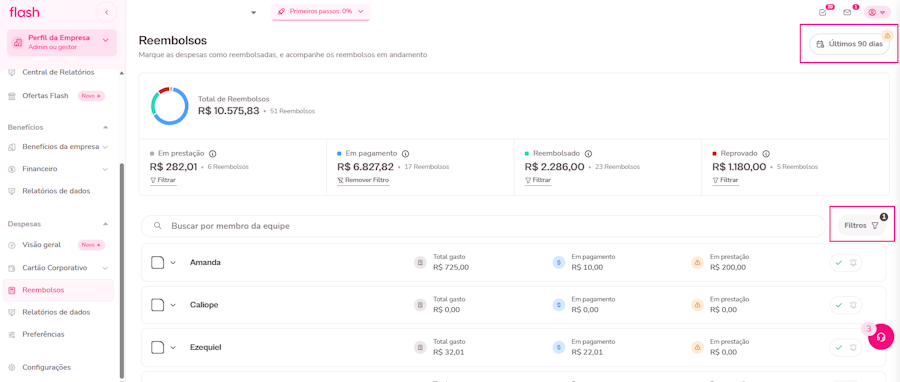Click the search magnifier icon
Screen dimensions: 900x382
[x=157, y=226]
